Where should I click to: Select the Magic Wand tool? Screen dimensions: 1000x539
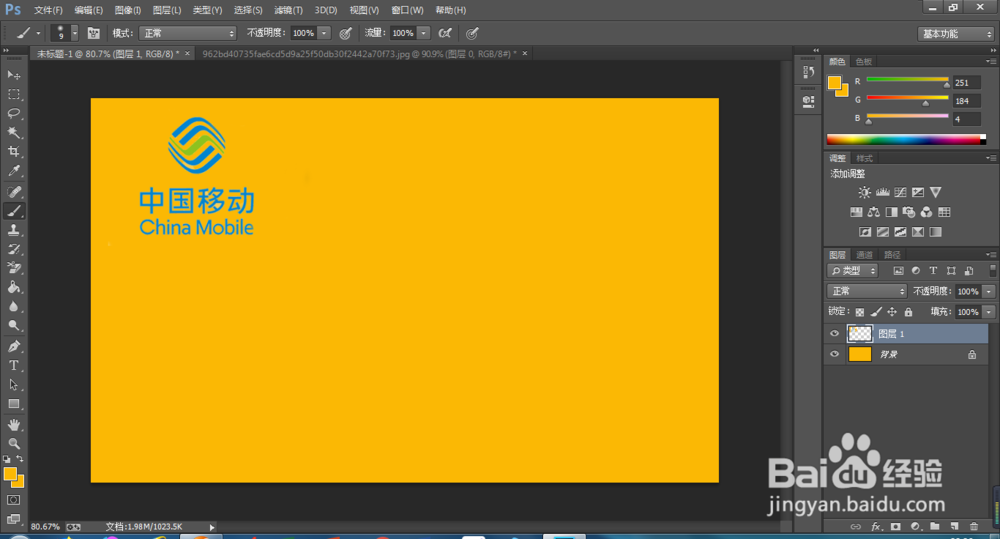[x=13, y=133]
